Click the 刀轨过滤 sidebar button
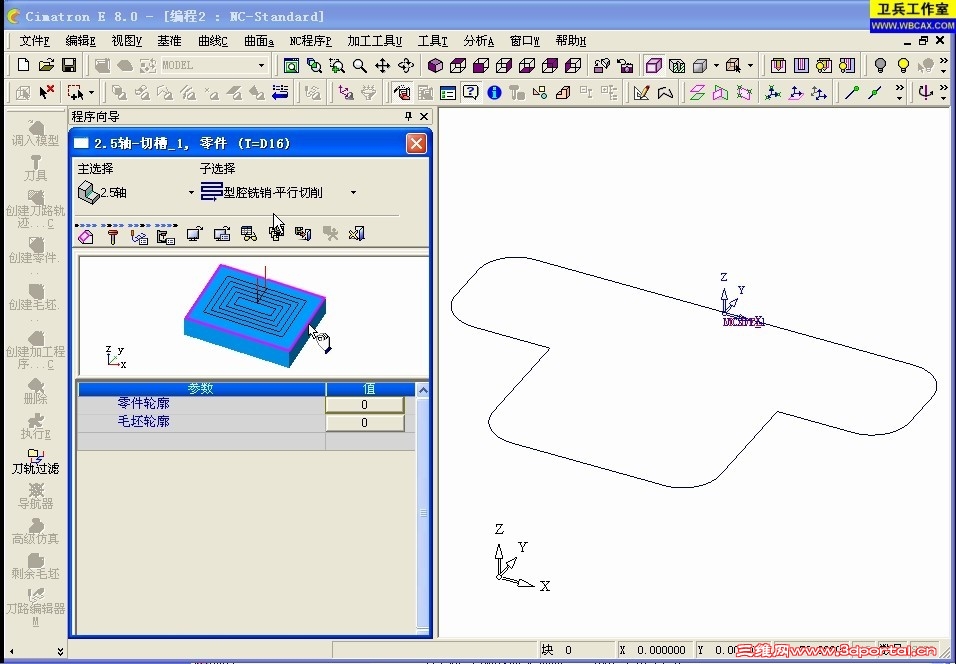Viewport: 956px width, 664px height. click(35, 462)
